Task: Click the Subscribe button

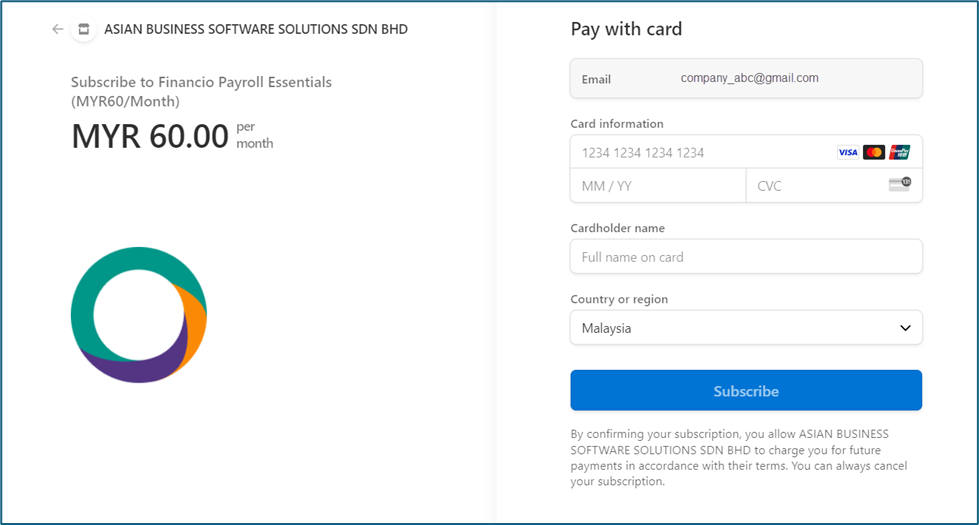Action: 746,390
